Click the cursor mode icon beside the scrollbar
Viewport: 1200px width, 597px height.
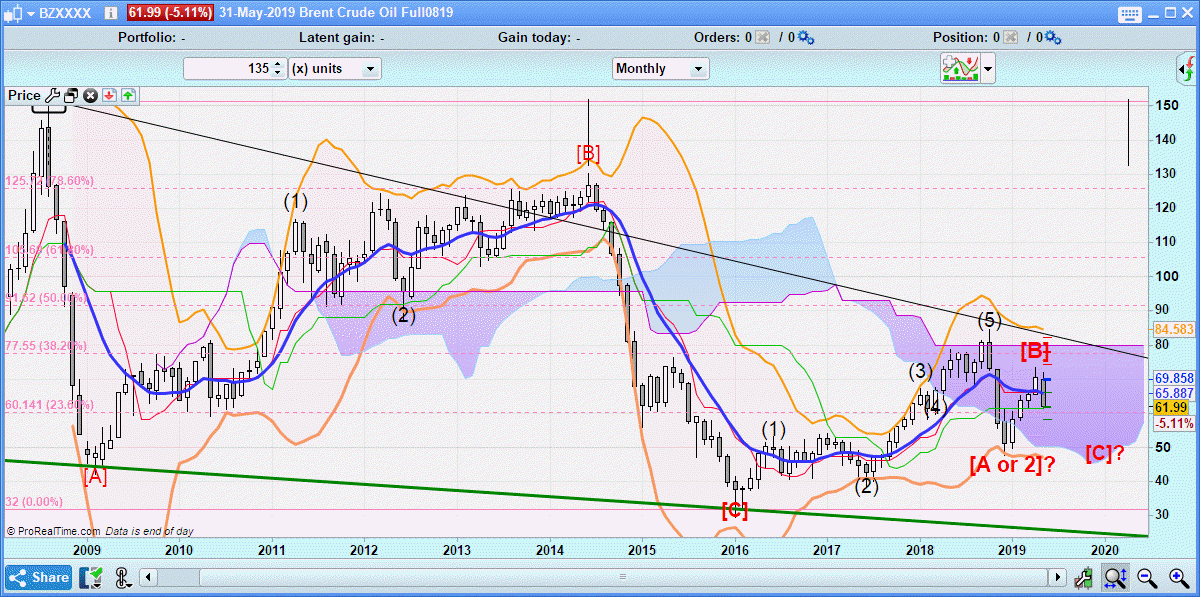(x=122, y=577)
